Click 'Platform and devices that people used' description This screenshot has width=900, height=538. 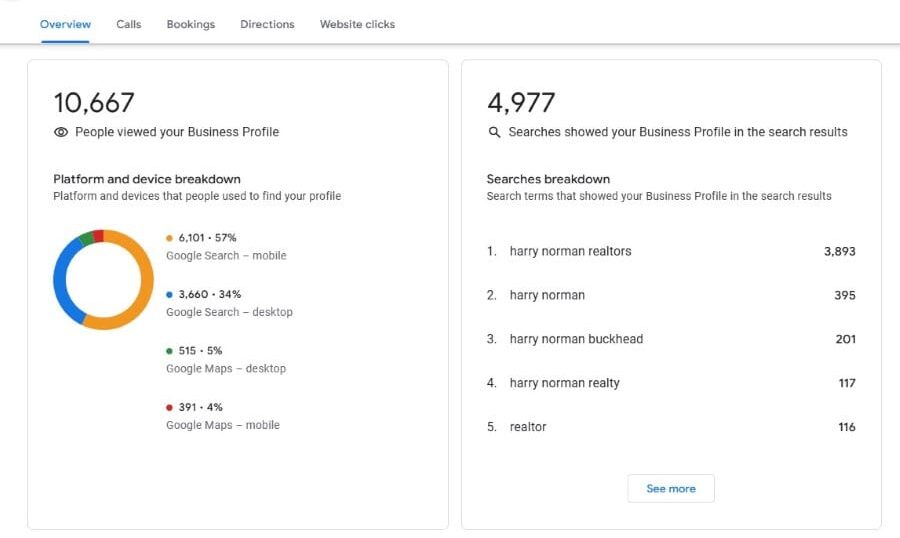coord(197,196)
